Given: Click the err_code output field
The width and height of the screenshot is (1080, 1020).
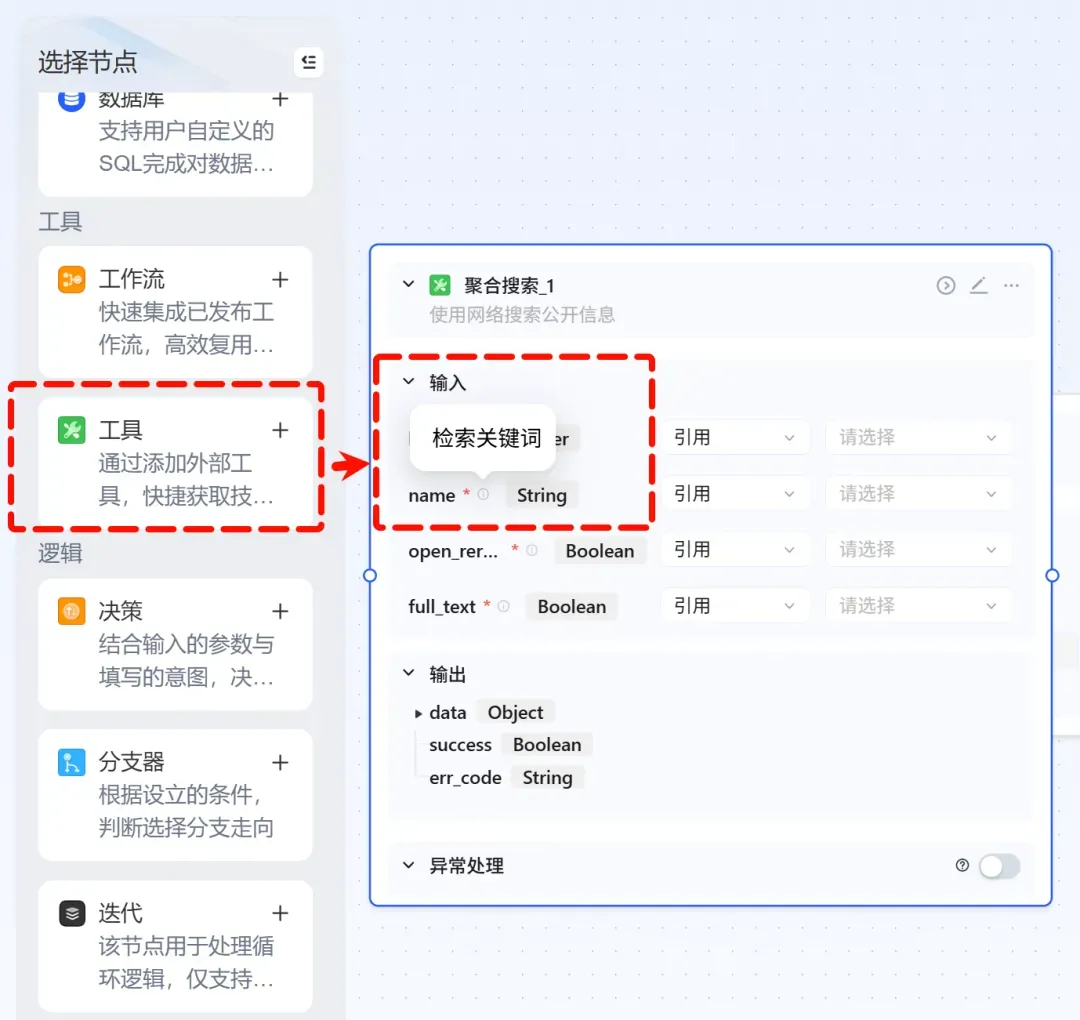Looking at the screenshot, I should click(465, 778).
